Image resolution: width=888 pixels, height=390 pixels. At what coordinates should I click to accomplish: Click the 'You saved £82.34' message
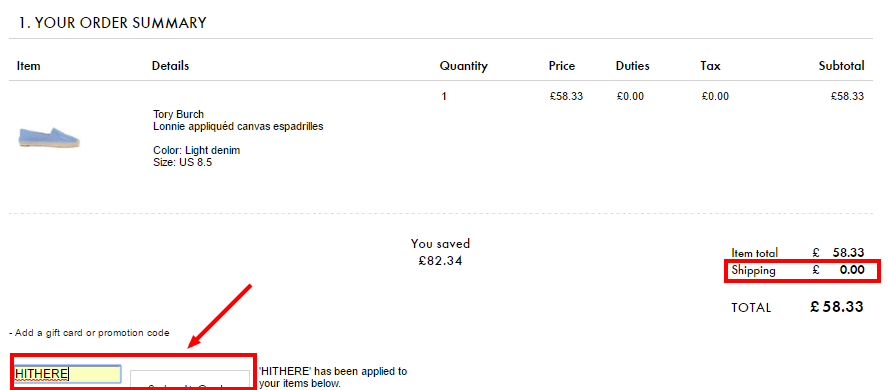pyautogui.click(x=441, y=252)
